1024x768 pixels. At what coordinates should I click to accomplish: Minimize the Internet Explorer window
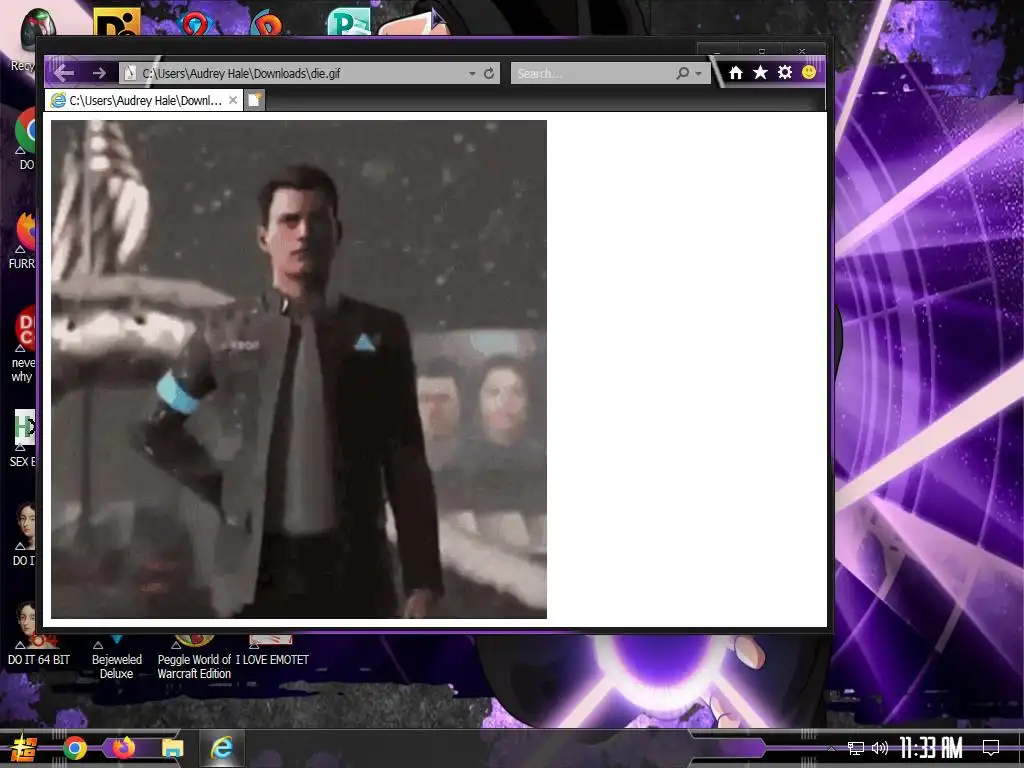pos(717,51)
